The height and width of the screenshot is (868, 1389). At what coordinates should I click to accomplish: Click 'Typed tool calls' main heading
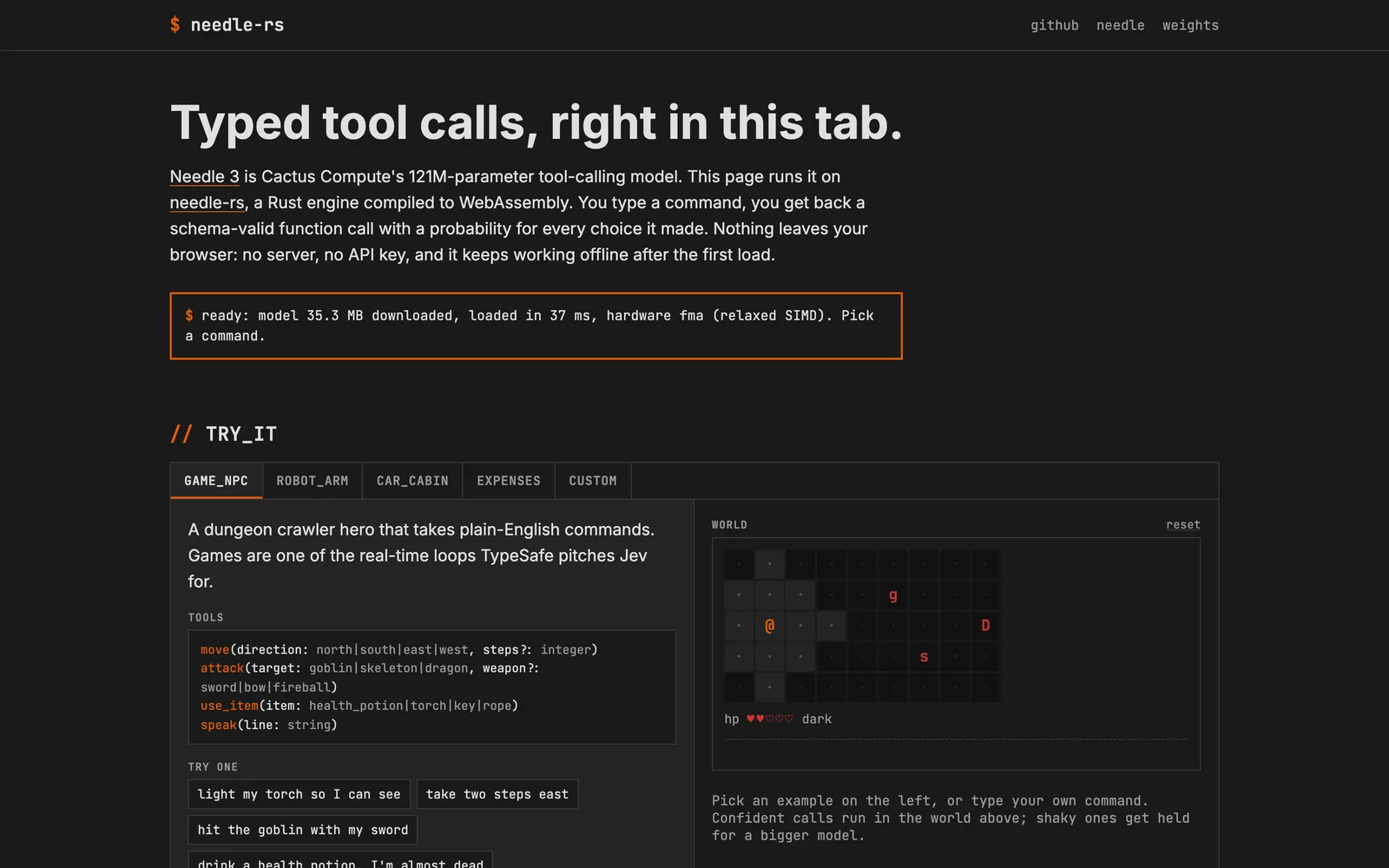pos(536,122)
